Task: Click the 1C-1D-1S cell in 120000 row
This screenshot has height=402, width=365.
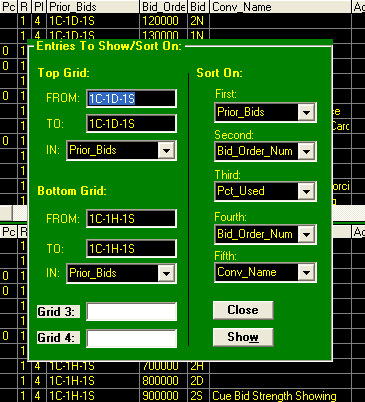Action: tap(93, 21)
